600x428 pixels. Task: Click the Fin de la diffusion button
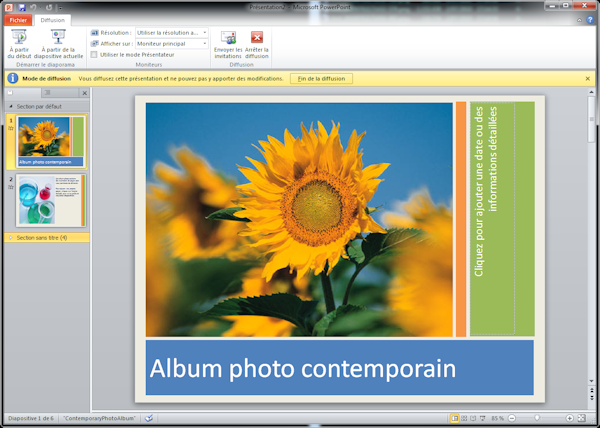click(321, 78)
